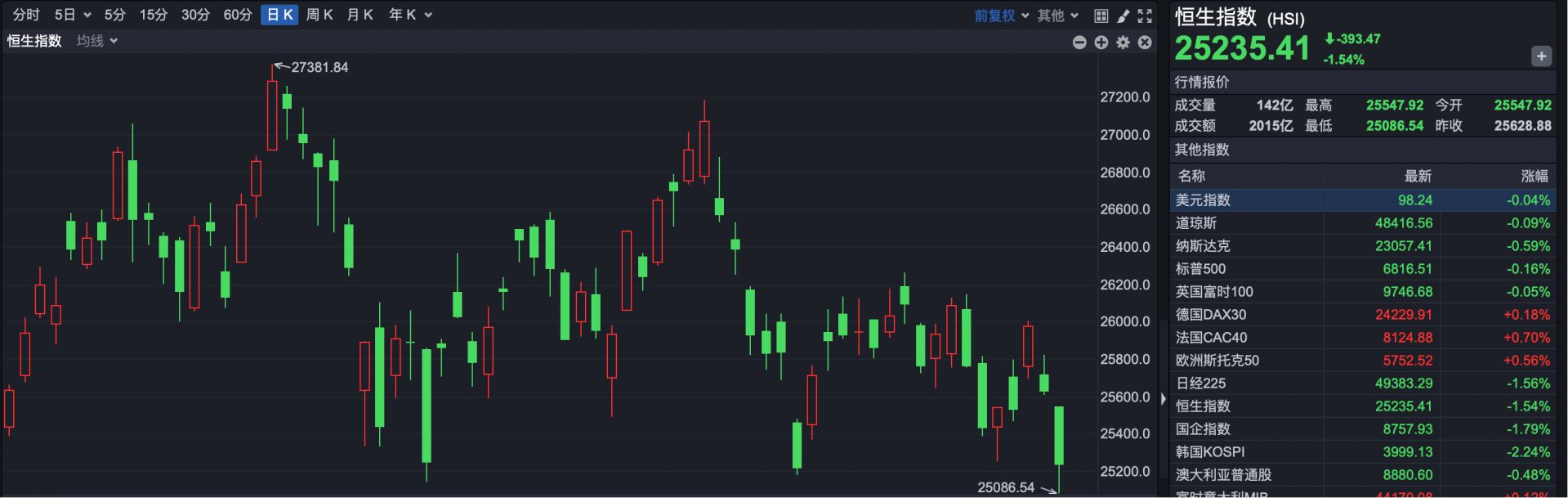Image resolution: width=1568 pixels, height=498 pixels.
Task: Select the 月K monthly chart tab
Action: 360,15
